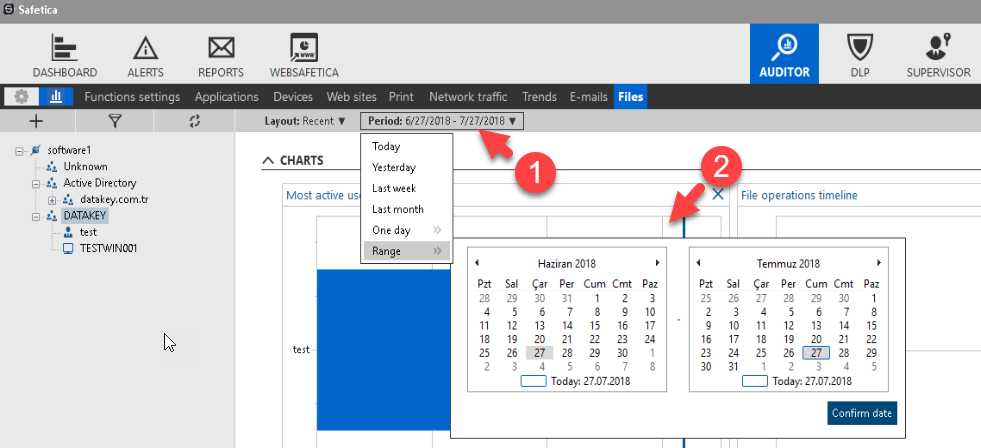Click the File operations timeline title
Image resolution: width=981 pixels, height=448 pixels.
coord(799,195)
